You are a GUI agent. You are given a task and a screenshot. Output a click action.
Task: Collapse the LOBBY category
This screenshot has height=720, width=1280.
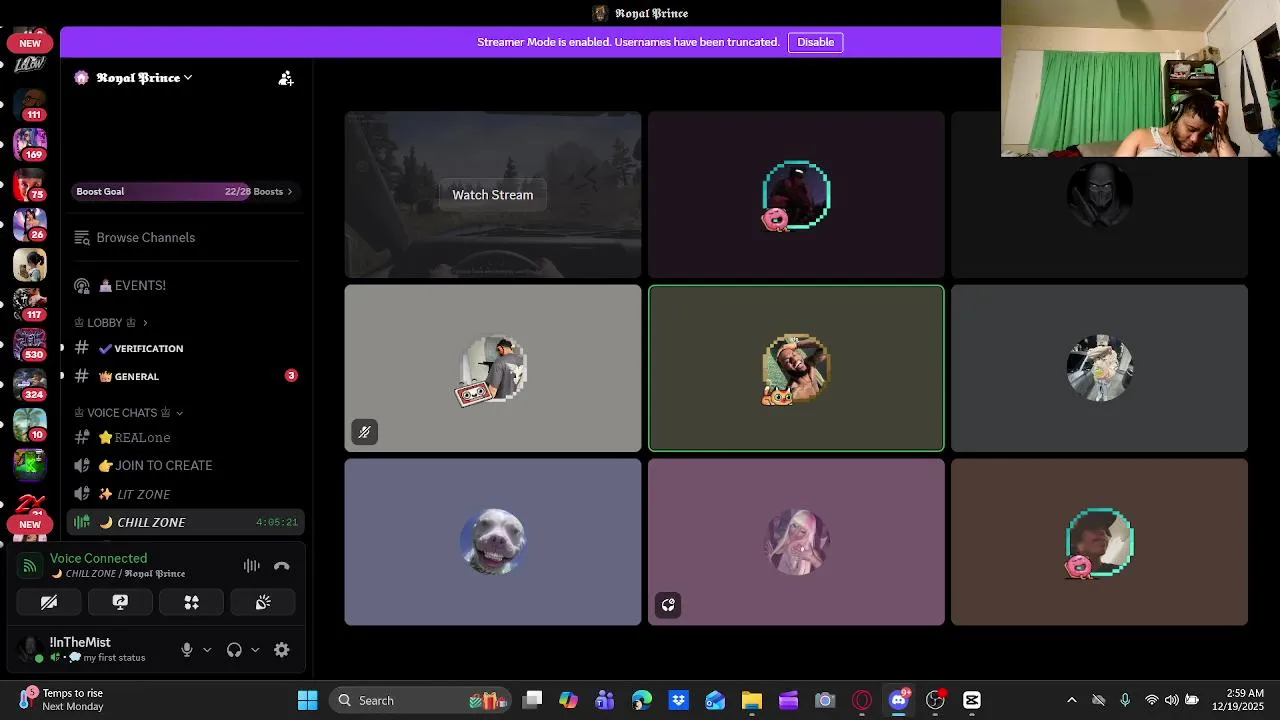click(111, 323)
